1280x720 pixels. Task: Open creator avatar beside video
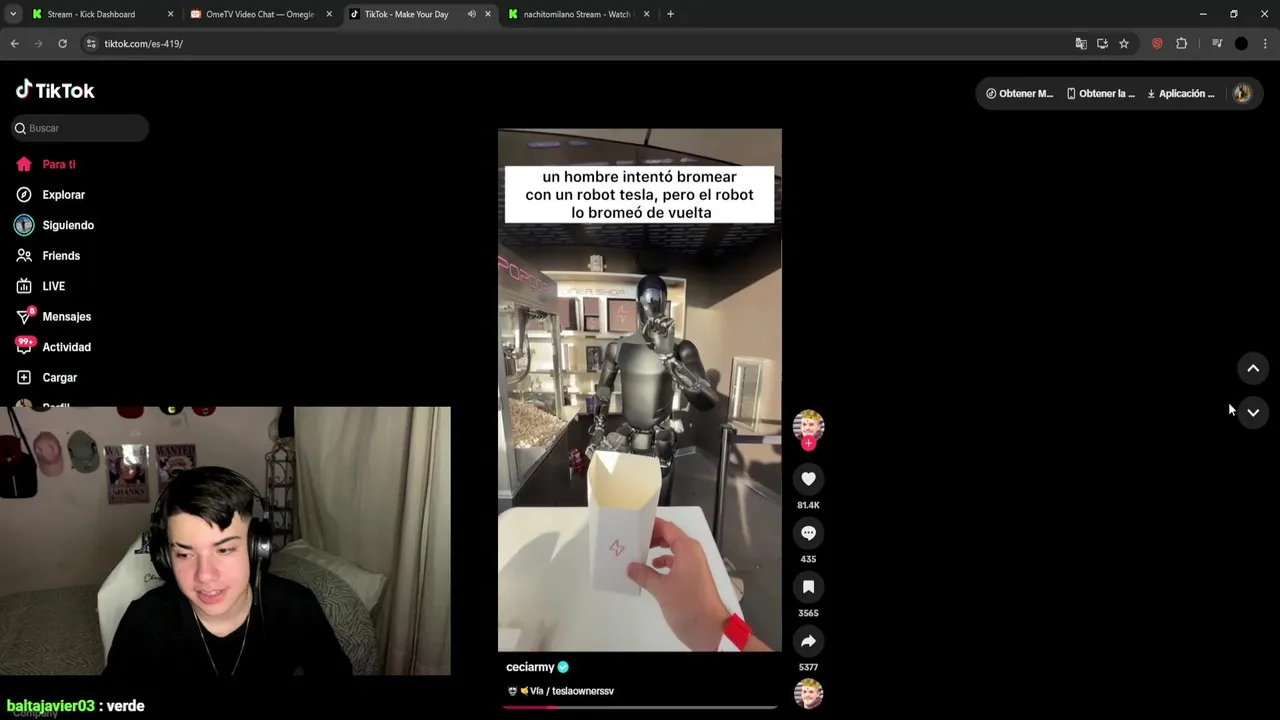(808, 426)
